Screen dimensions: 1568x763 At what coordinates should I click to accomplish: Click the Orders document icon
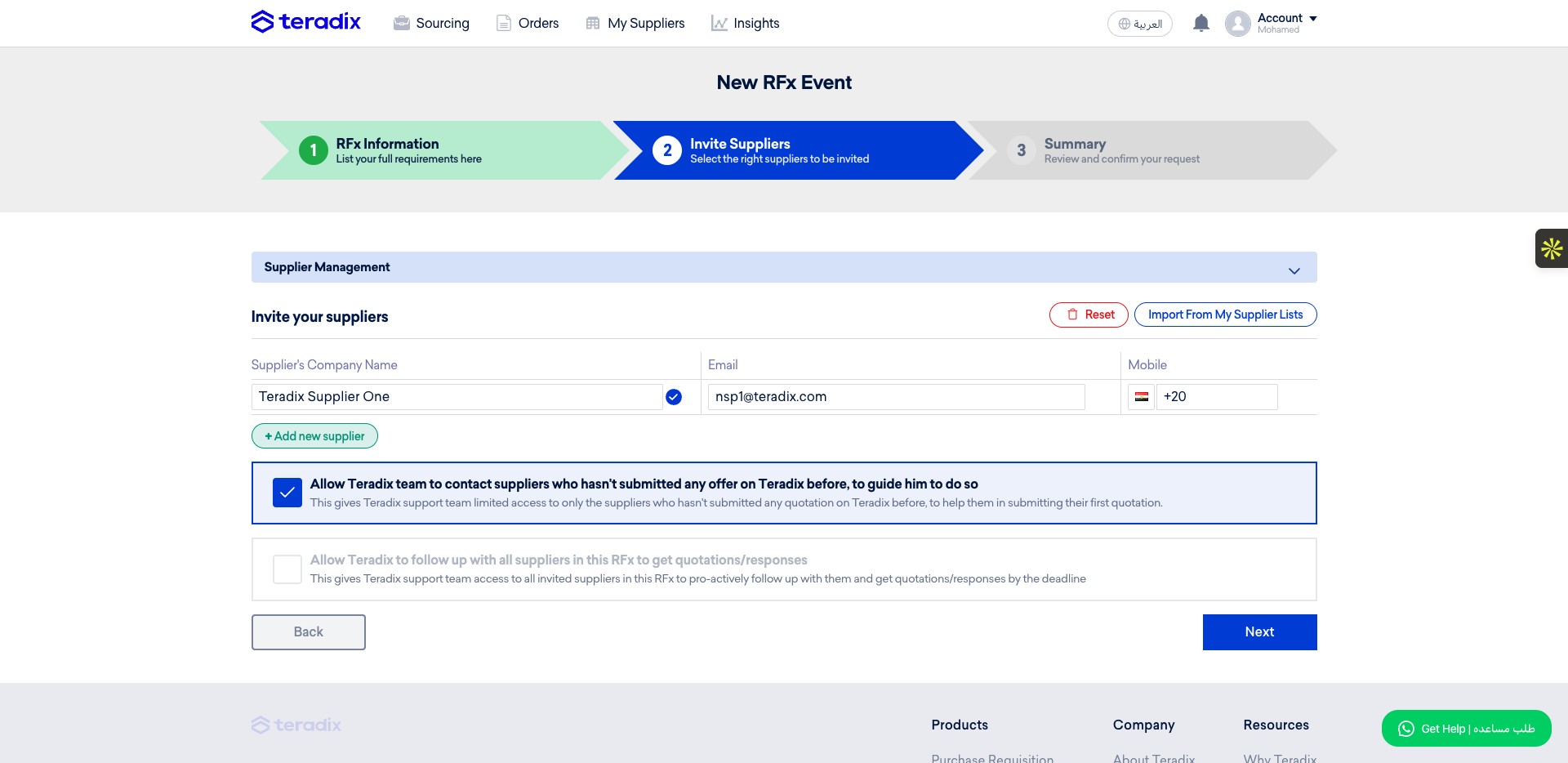point(504,23)
